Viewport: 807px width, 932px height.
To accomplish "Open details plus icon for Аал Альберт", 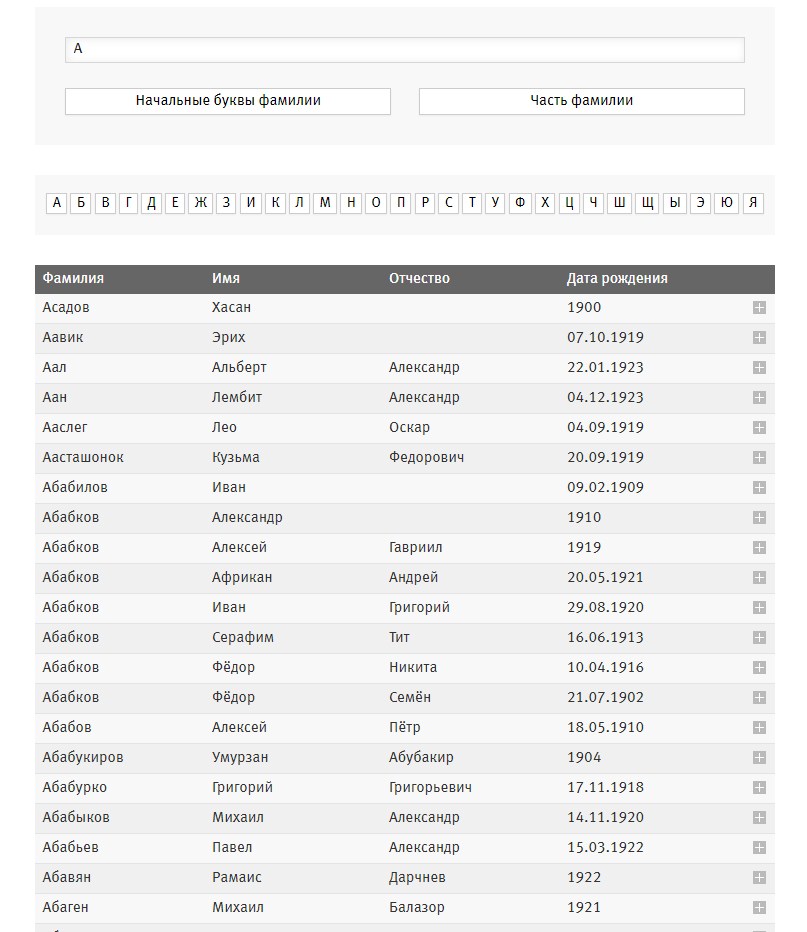I will (759, 367).
